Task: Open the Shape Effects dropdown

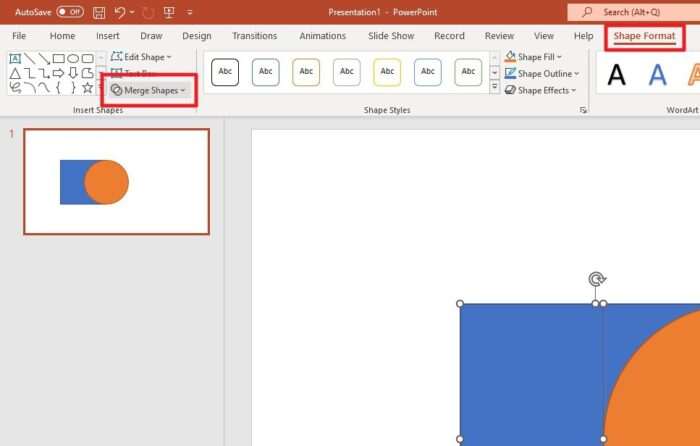Action: (x=540, y=90)
